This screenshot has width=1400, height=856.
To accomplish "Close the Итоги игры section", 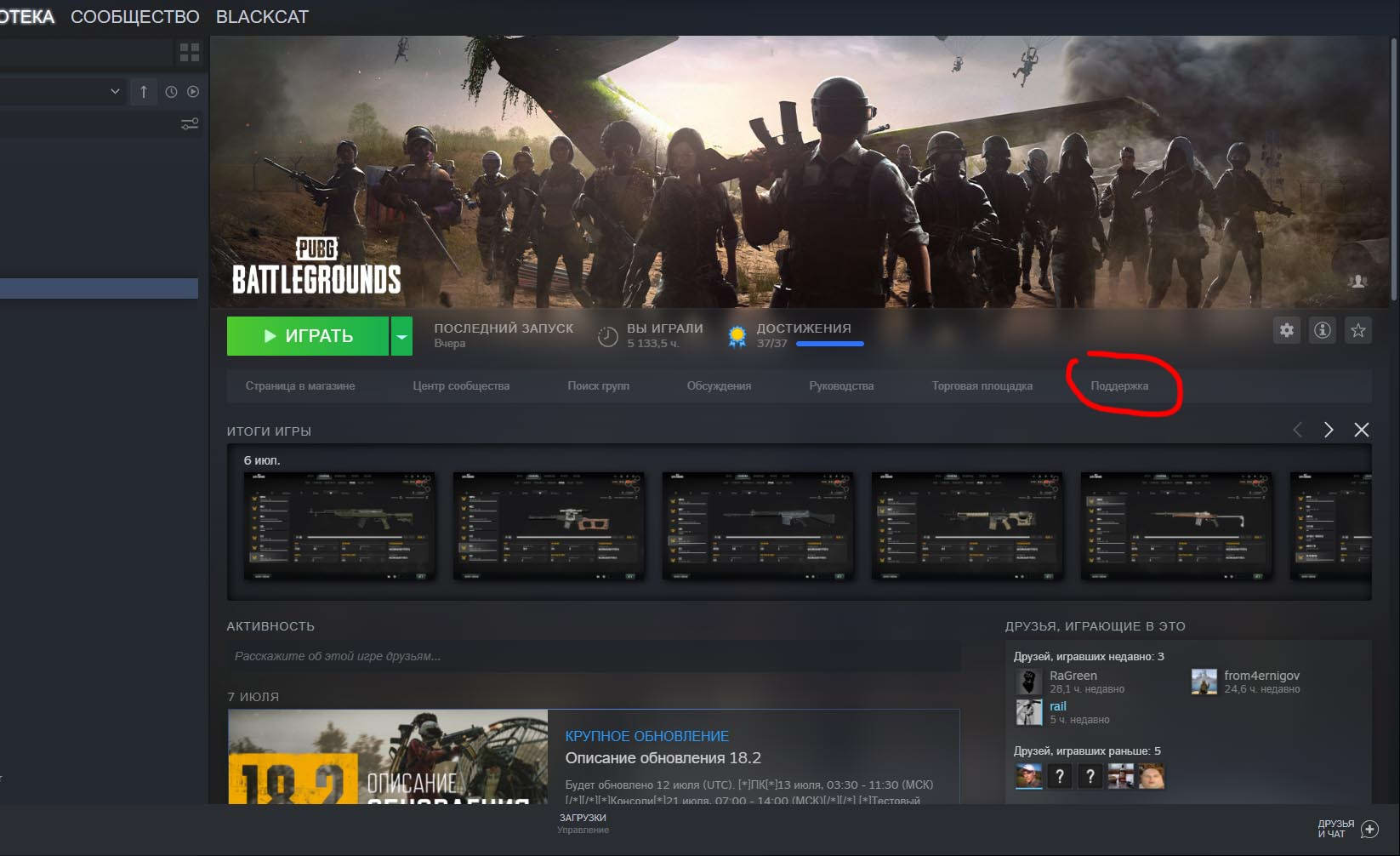I will pos(1362,430).
